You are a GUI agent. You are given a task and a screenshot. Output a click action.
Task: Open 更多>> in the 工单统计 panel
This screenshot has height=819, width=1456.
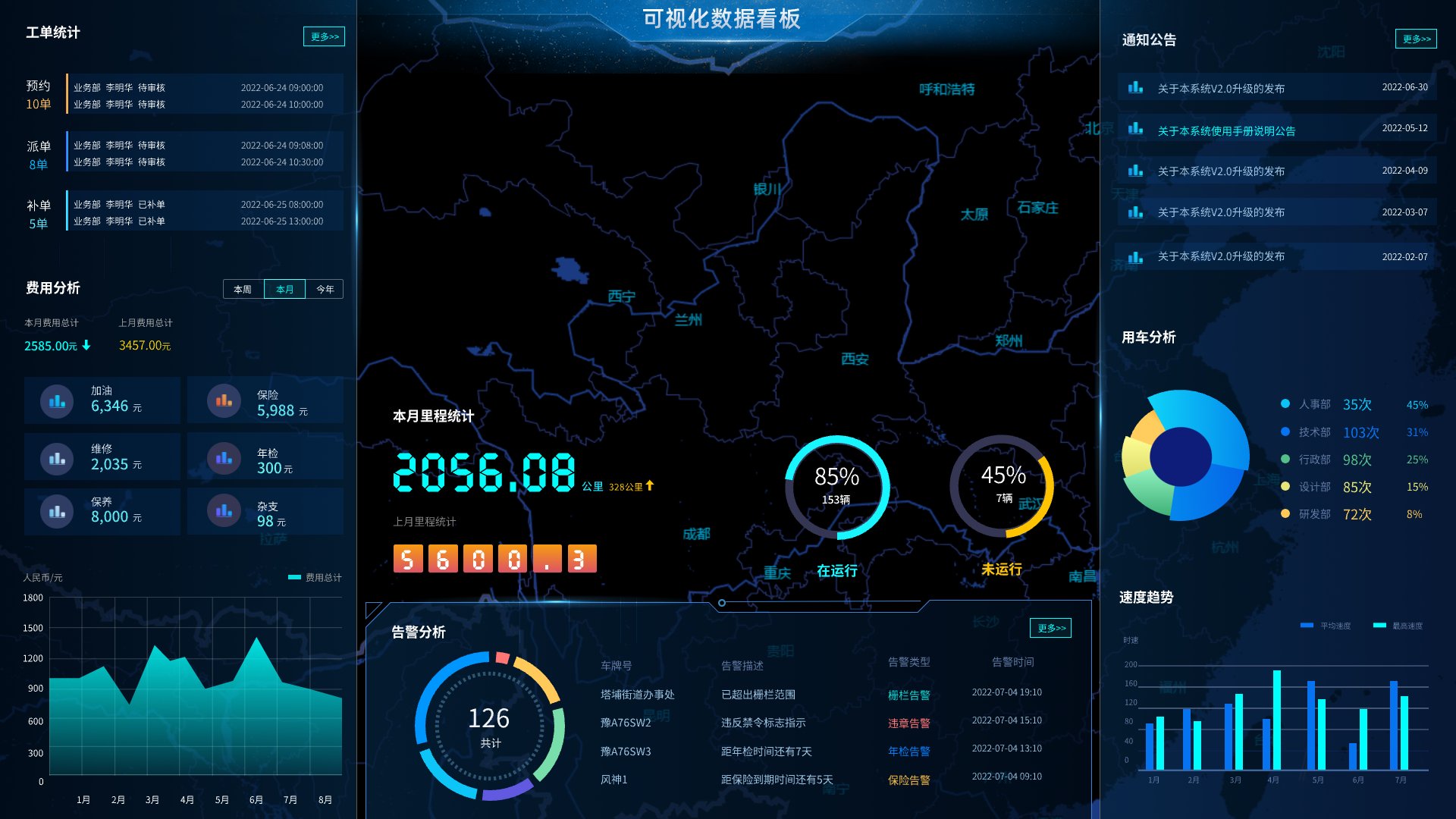pos(324,36)
